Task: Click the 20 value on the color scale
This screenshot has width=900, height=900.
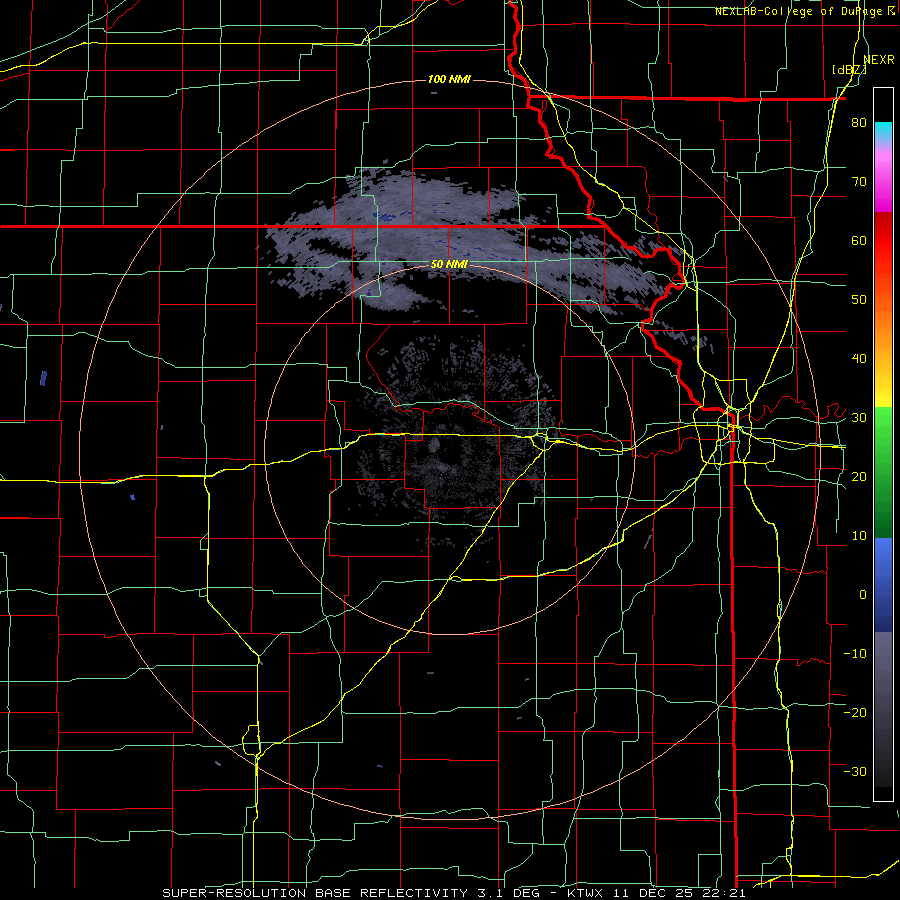Action: coord(859,477)
